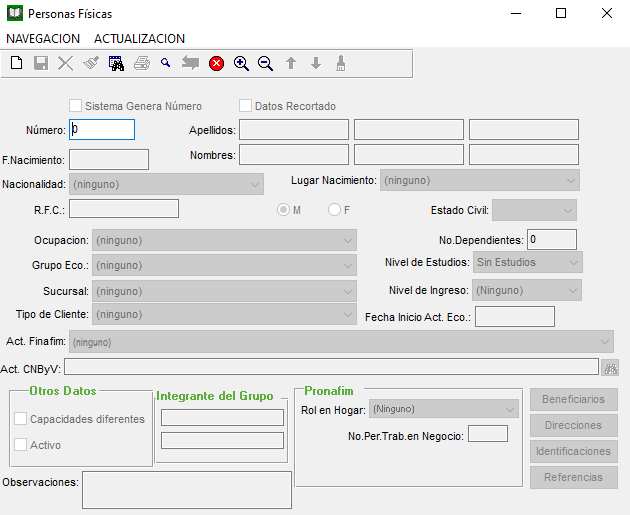The width and height of the screenshot is (630, 515).
Task: Click the printer icon in toolbar
Action: 141,63
